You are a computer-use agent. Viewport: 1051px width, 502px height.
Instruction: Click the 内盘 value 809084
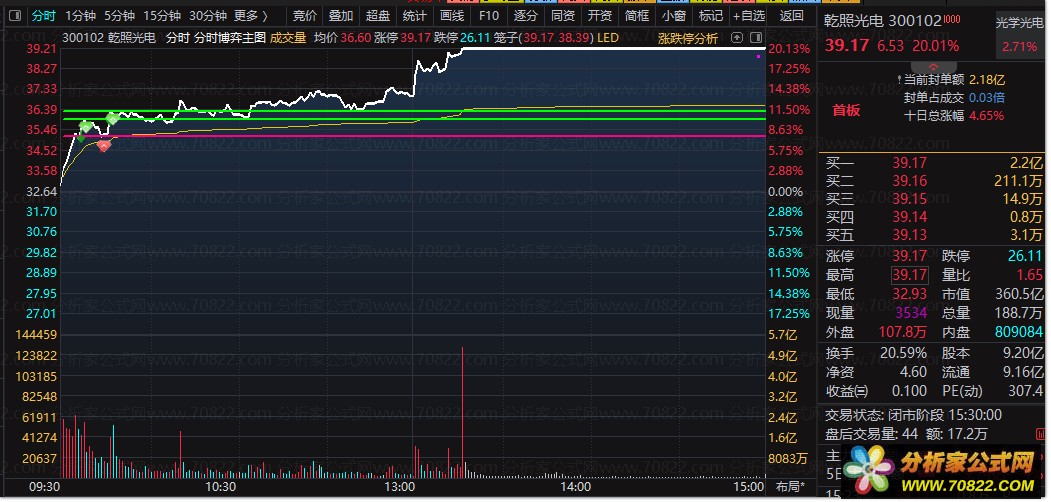pyautogui.click(x=1019, y=332)
